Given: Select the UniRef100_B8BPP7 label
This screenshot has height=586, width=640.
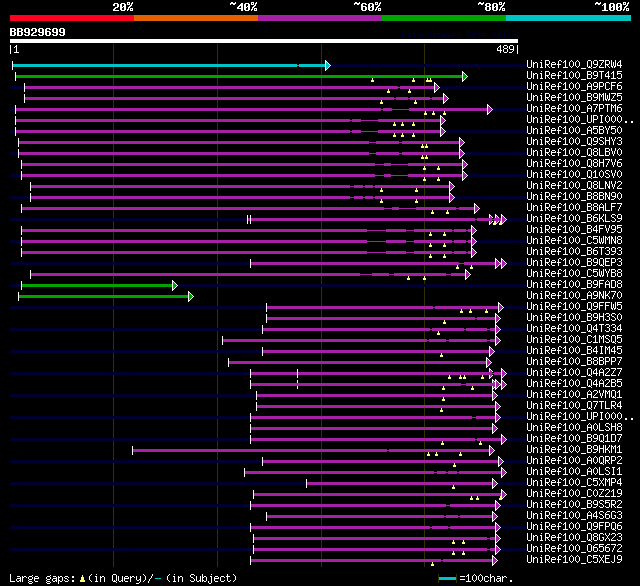Looking at the screenshot, I should [x=574, y=362].
